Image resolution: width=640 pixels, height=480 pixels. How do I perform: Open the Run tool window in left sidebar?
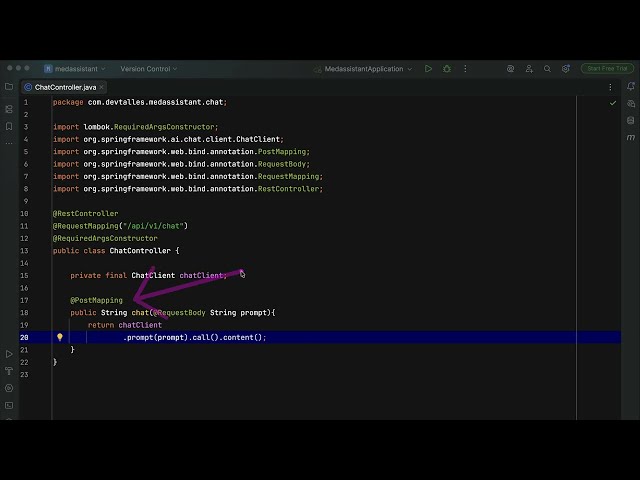(9, 354)
